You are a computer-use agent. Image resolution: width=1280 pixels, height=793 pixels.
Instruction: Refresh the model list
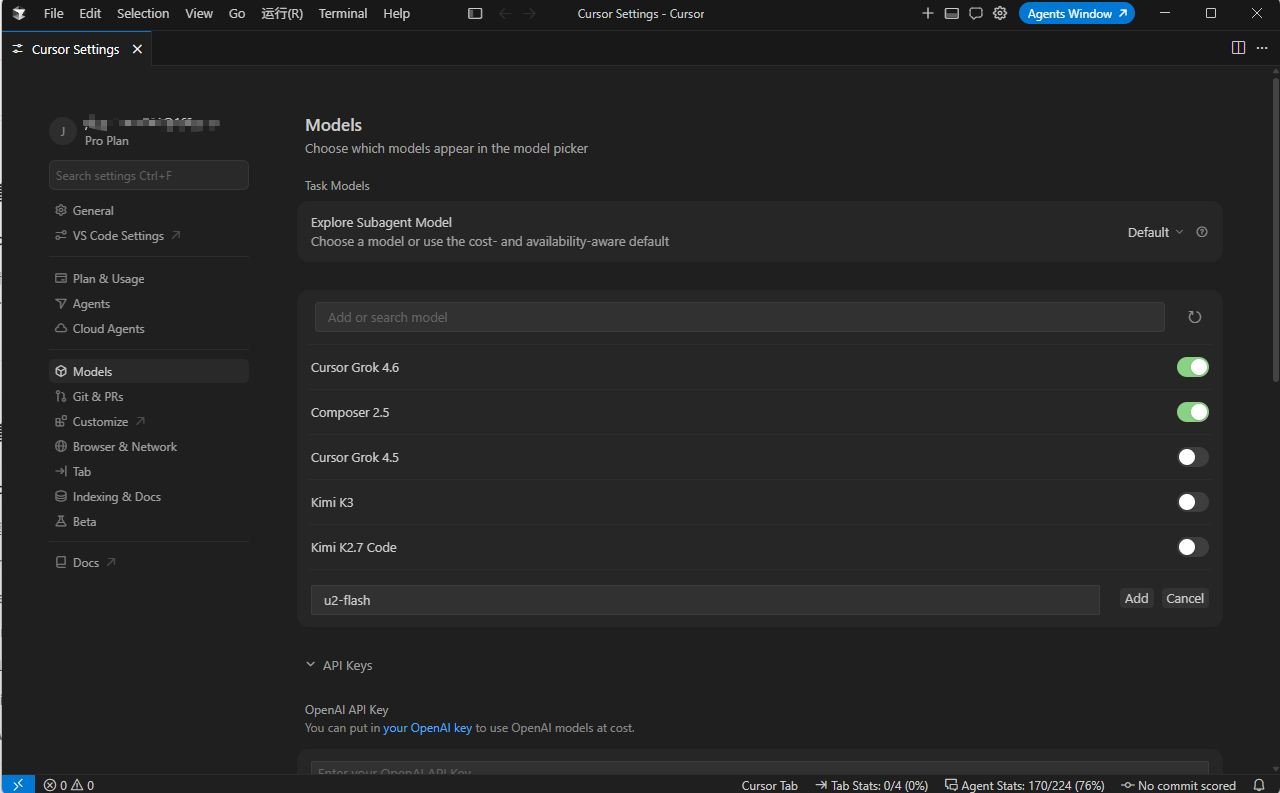[1194, 317]
